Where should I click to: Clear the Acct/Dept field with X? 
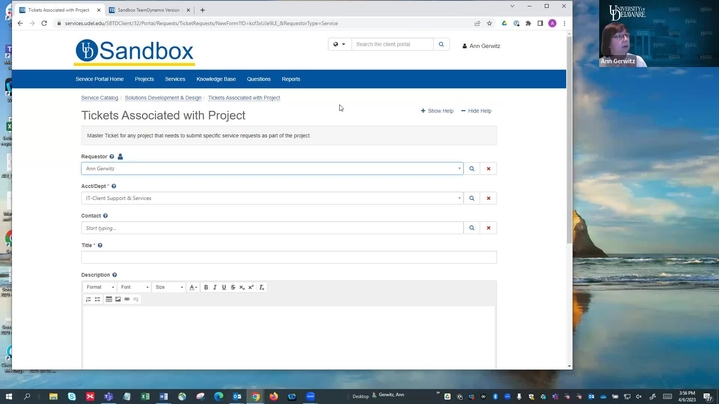(488, 198)
